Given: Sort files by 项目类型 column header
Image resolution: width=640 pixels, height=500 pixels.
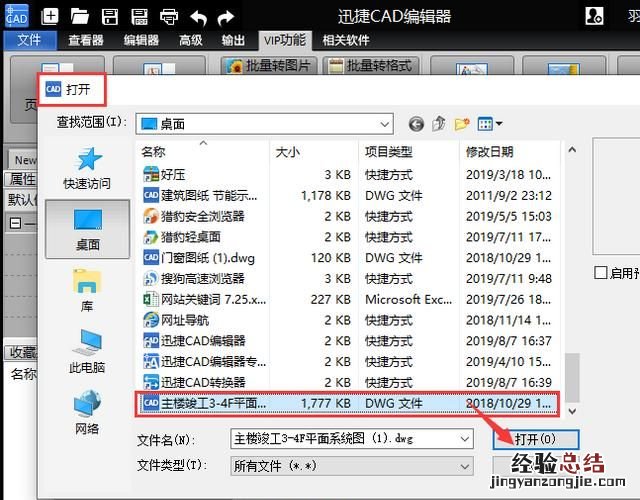Looking at the screenshot, I should (409, 152).
